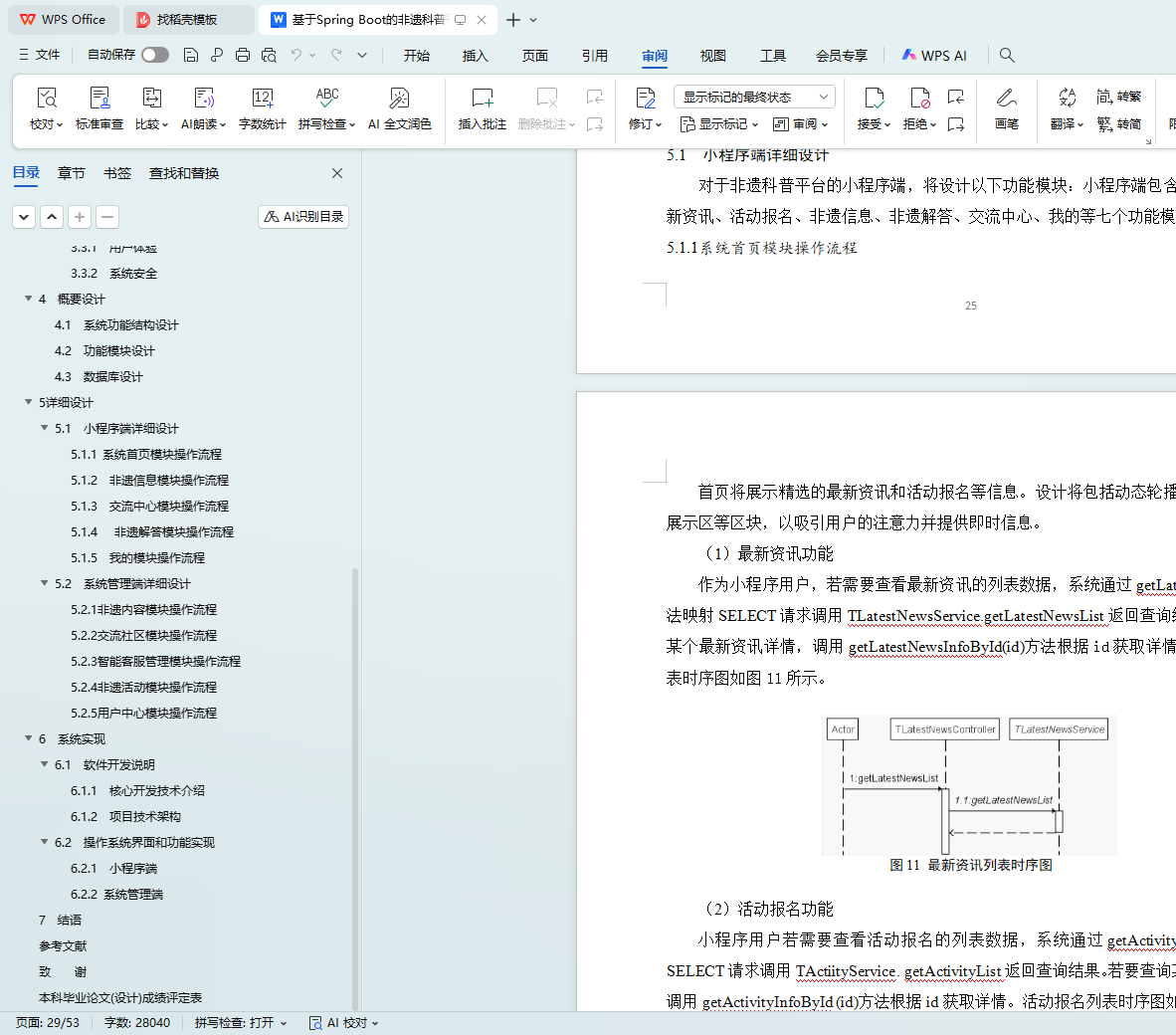Click the 字数统计 word count icon

[x=263, y=99]
